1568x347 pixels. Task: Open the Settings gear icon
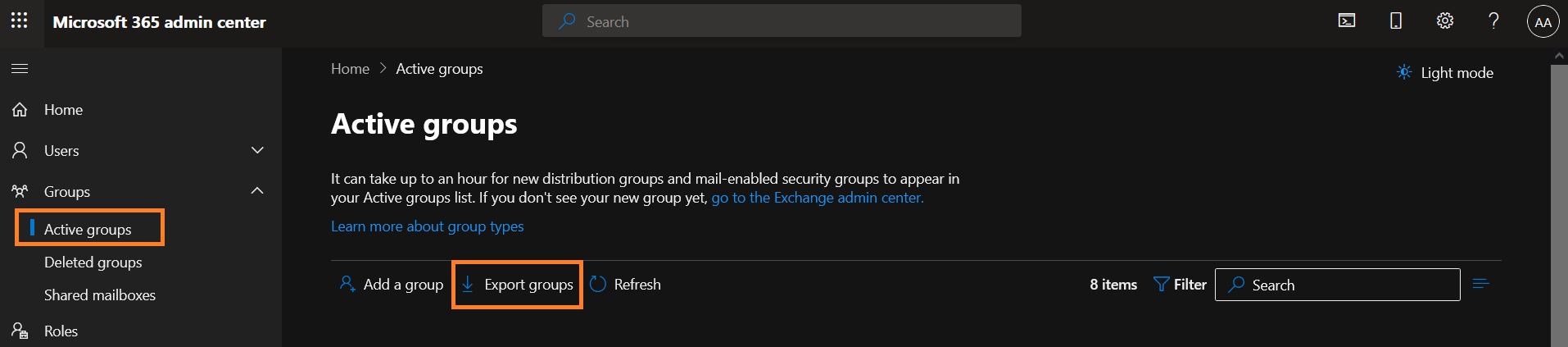(x=1445, y=21)
